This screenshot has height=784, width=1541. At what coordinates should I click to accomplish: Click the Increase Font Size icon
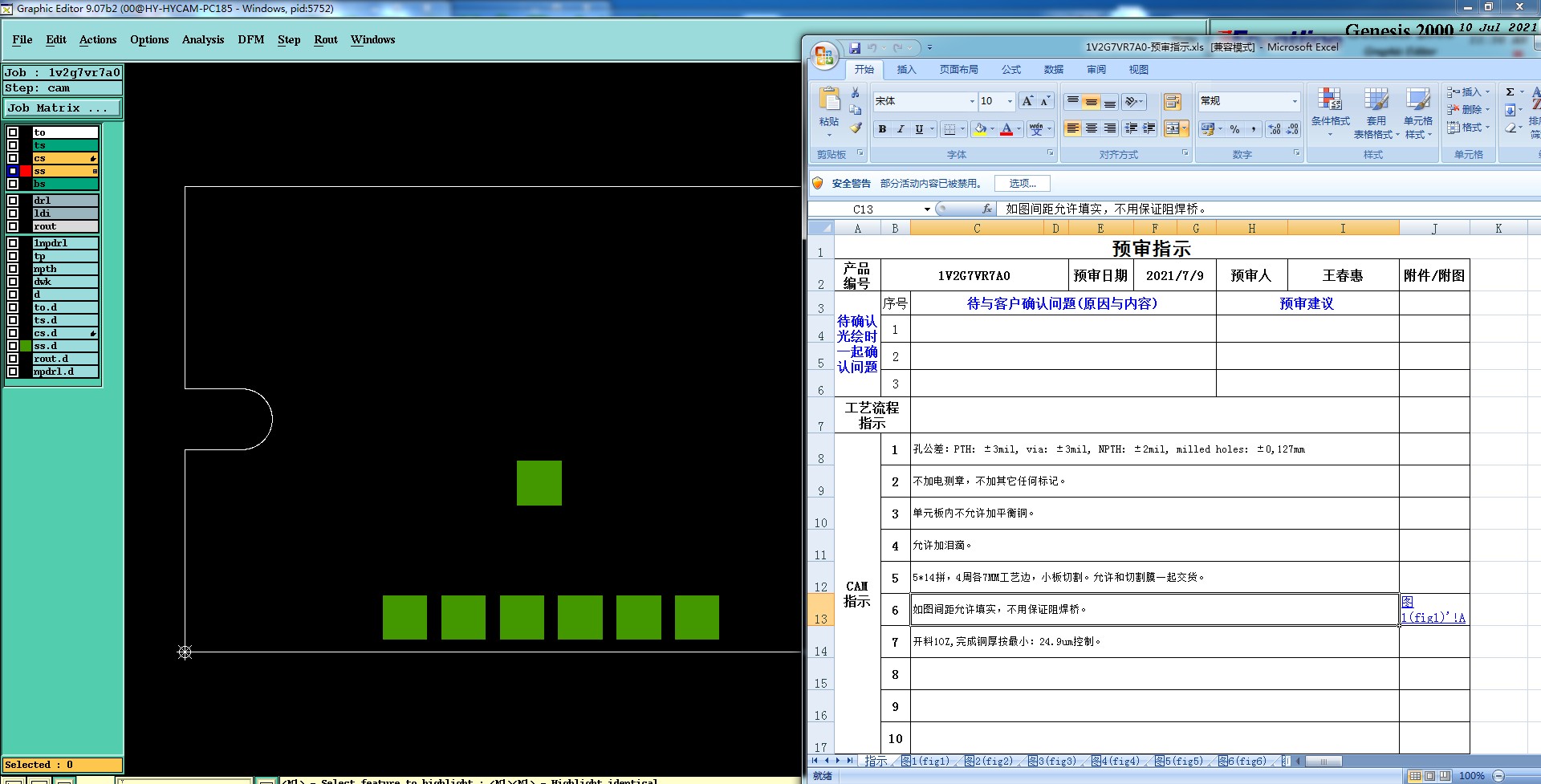(1027, 101)
